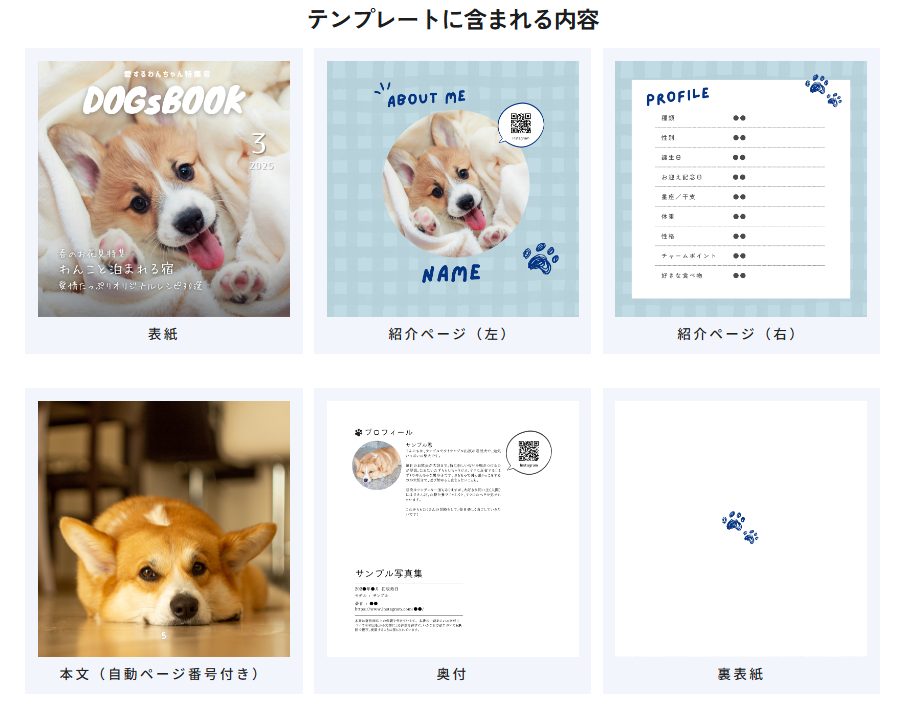The height and width of the screenshot is (722, 900).
Task: Select the 表紙 caption label
Action: tap(163, 334)
